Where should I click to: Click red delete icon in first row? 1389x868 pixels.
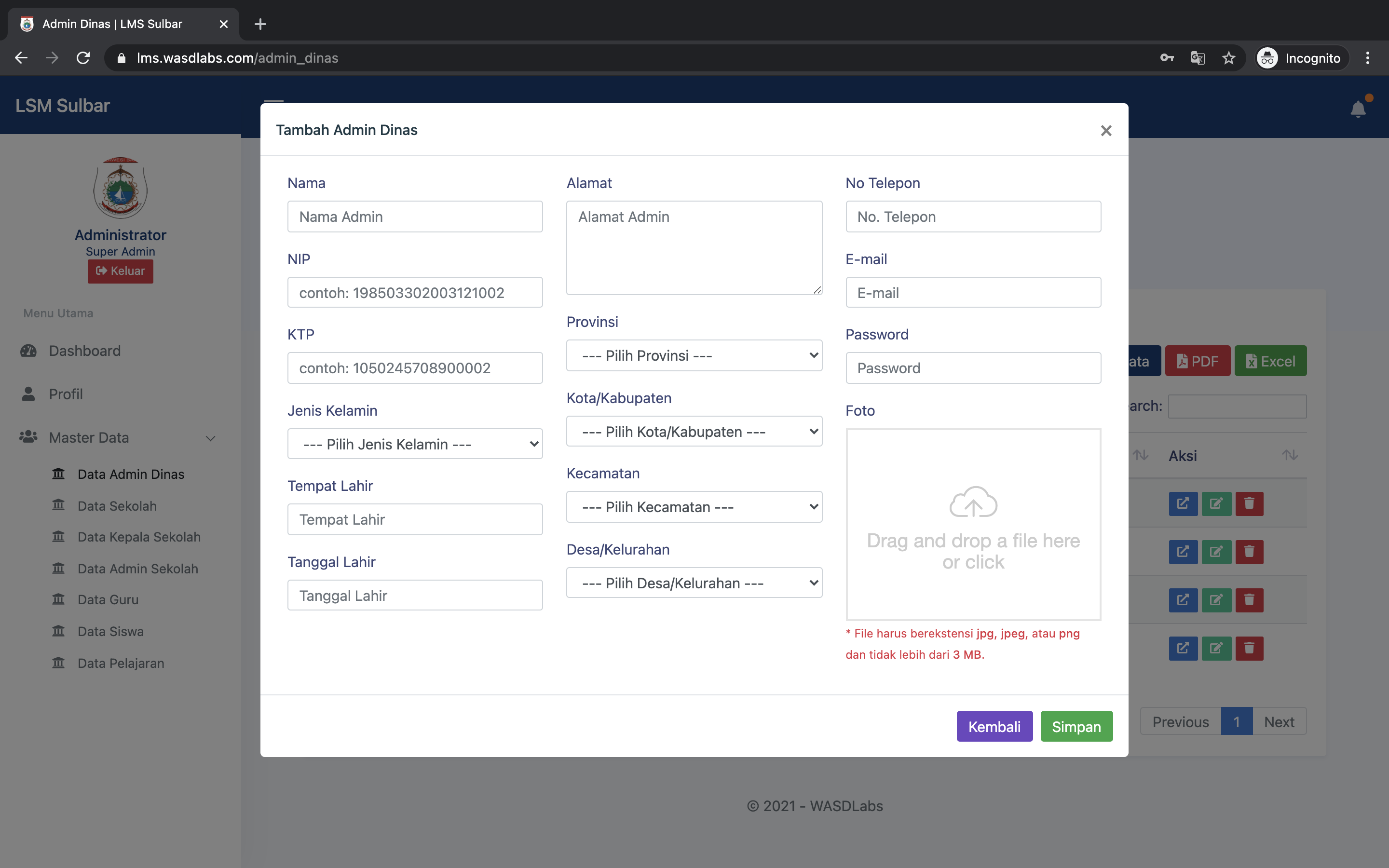pyautogui.click(x=1249, y=503)
